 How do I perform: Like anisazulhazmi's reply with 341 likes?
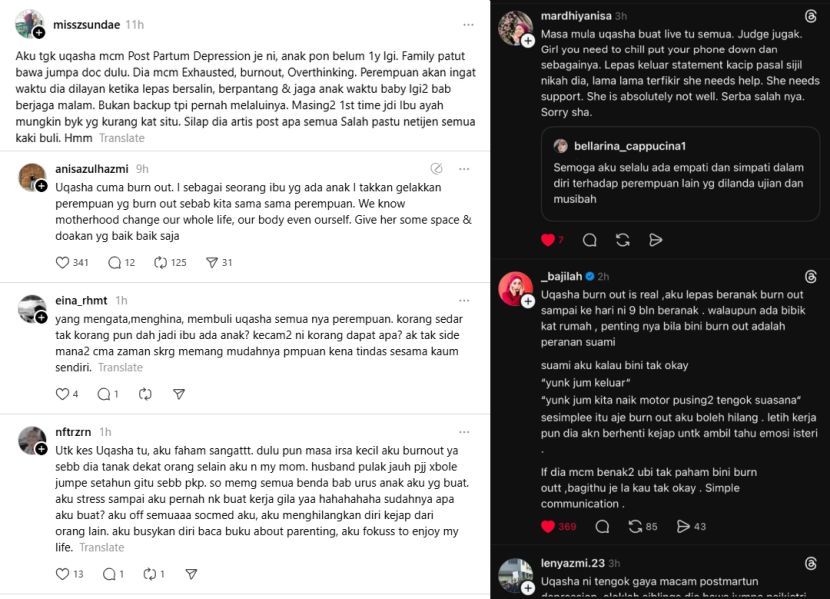pyautogui.click(x=64, y=263)
